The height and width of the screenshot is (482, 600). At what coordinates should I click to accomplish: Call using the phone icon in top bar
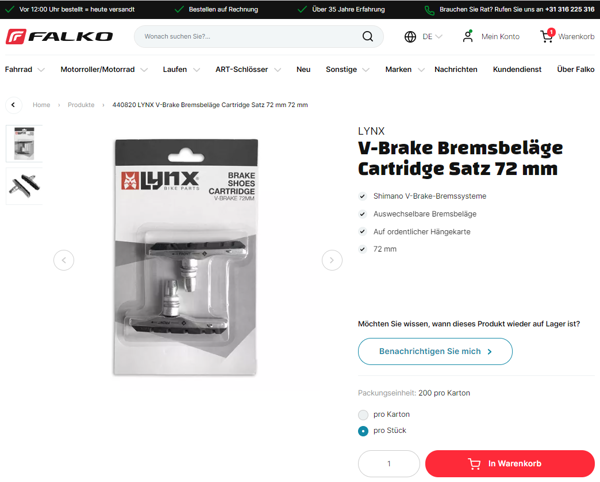429,10
